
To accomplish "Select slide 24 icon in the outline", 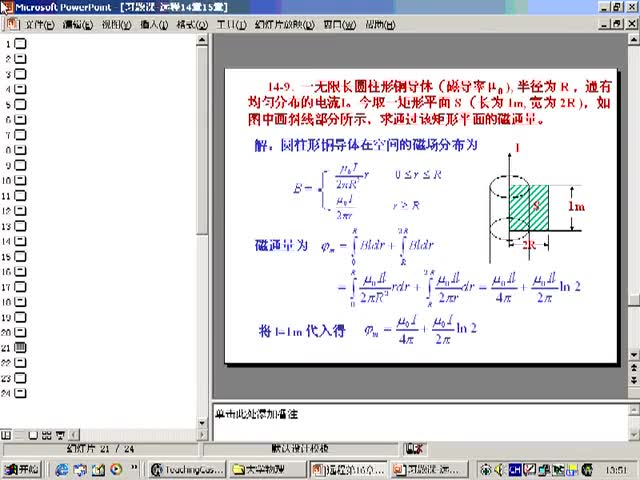I will pos(20,393).
